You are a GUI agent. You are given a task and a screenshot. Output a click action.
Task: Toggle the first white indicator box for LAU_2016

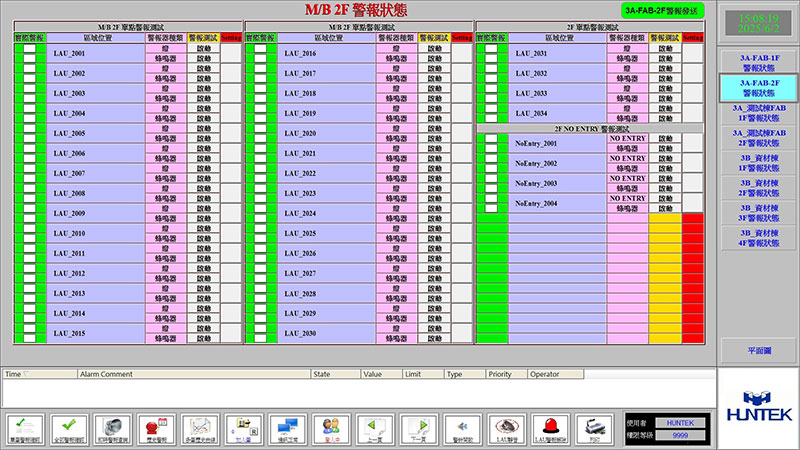260,49
